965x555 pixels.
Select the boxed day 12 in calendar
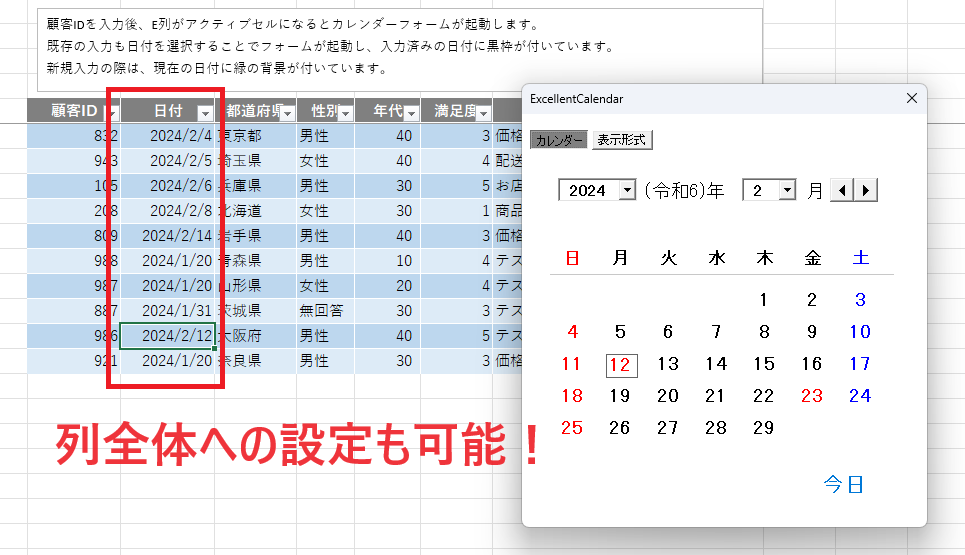click(x=621, y=365)
